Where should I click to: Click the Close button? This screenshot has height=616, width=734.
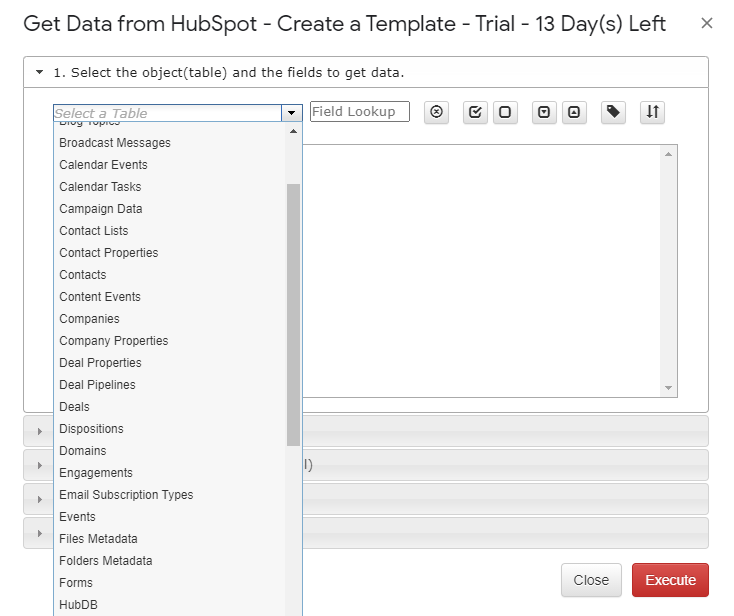point(591,580)
